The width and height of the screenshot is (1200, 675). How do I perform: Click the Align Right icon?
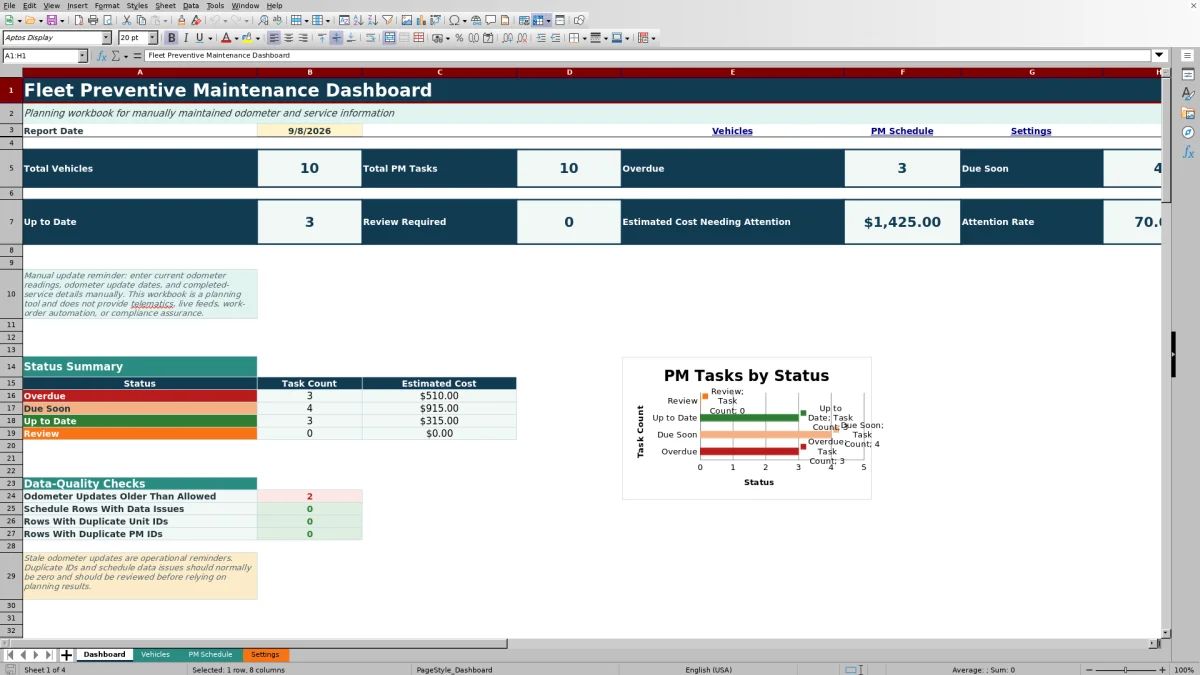coord(303,38)
